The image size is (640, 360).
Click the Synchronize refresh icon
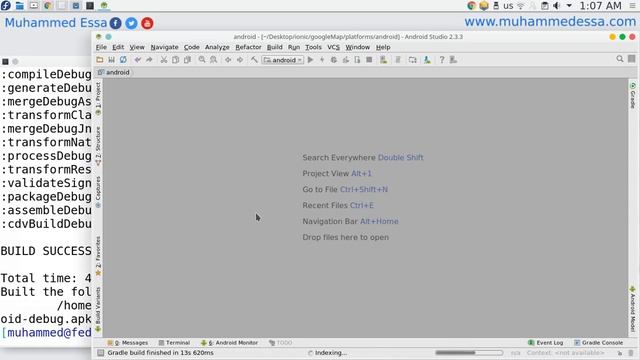click(x=123, y=60)
